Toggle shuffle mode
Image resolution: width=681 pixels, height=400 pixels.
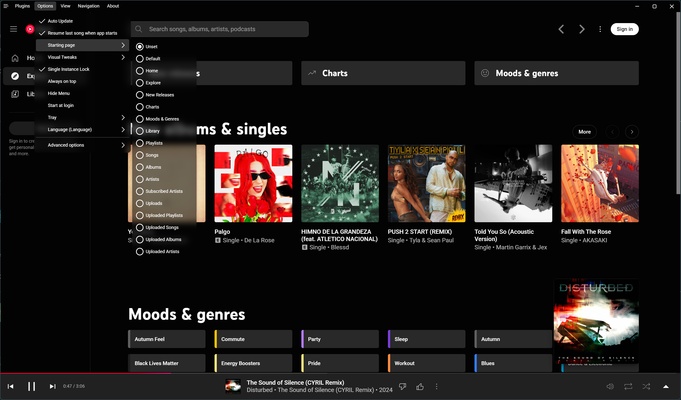(x=646, y=386)
